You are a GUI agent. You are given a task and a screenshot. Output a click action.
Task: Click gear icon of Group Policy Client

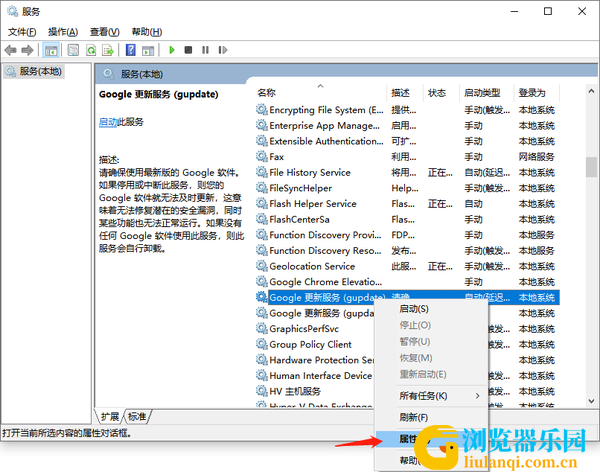(x=262, y=344)
